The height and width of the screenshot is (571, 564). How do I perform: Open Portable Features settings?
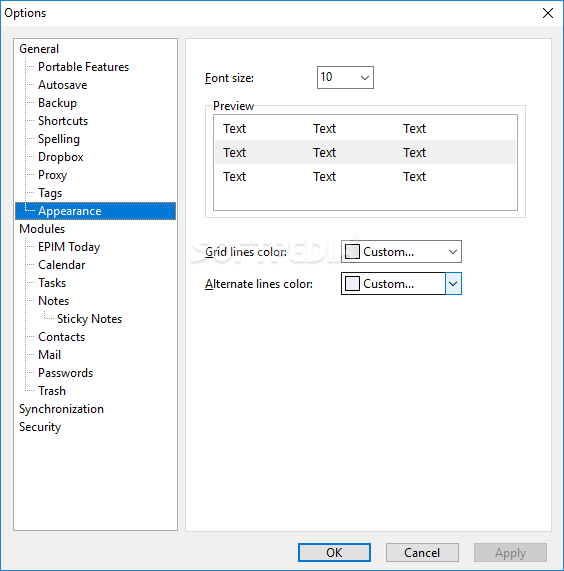83,67
